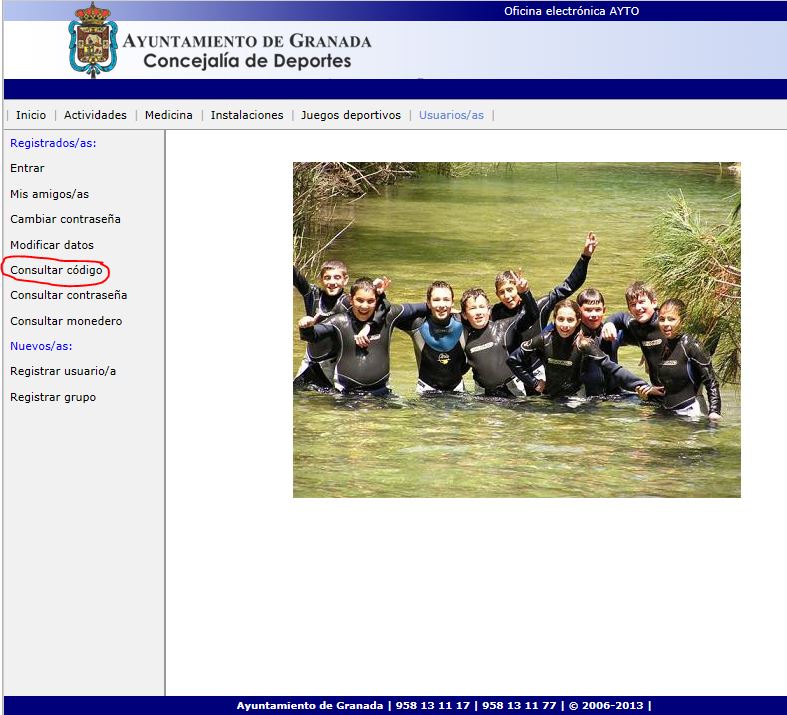Click the Juegos deportivos menu item
Screen dimensions: 787x715
click(350, 115)
